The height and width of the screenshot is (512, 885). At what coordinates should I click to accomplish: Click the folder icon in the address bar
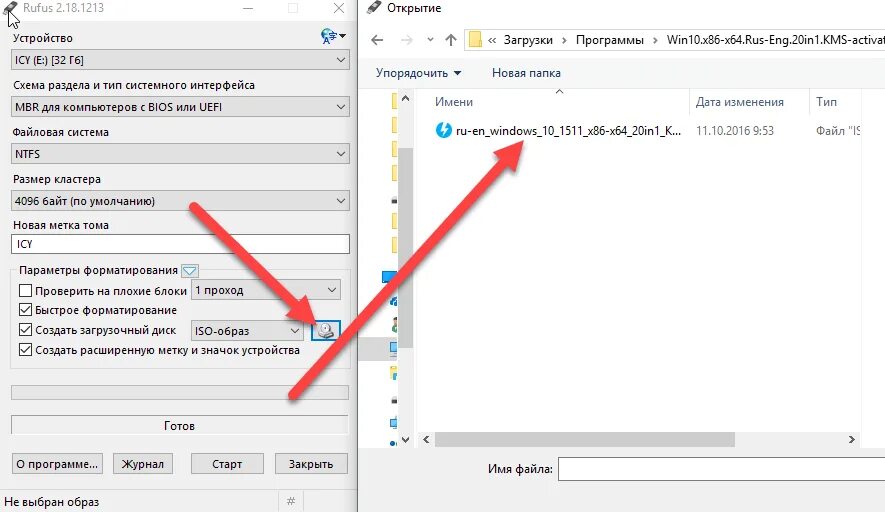pyautogui.click(x=475, y=40)
